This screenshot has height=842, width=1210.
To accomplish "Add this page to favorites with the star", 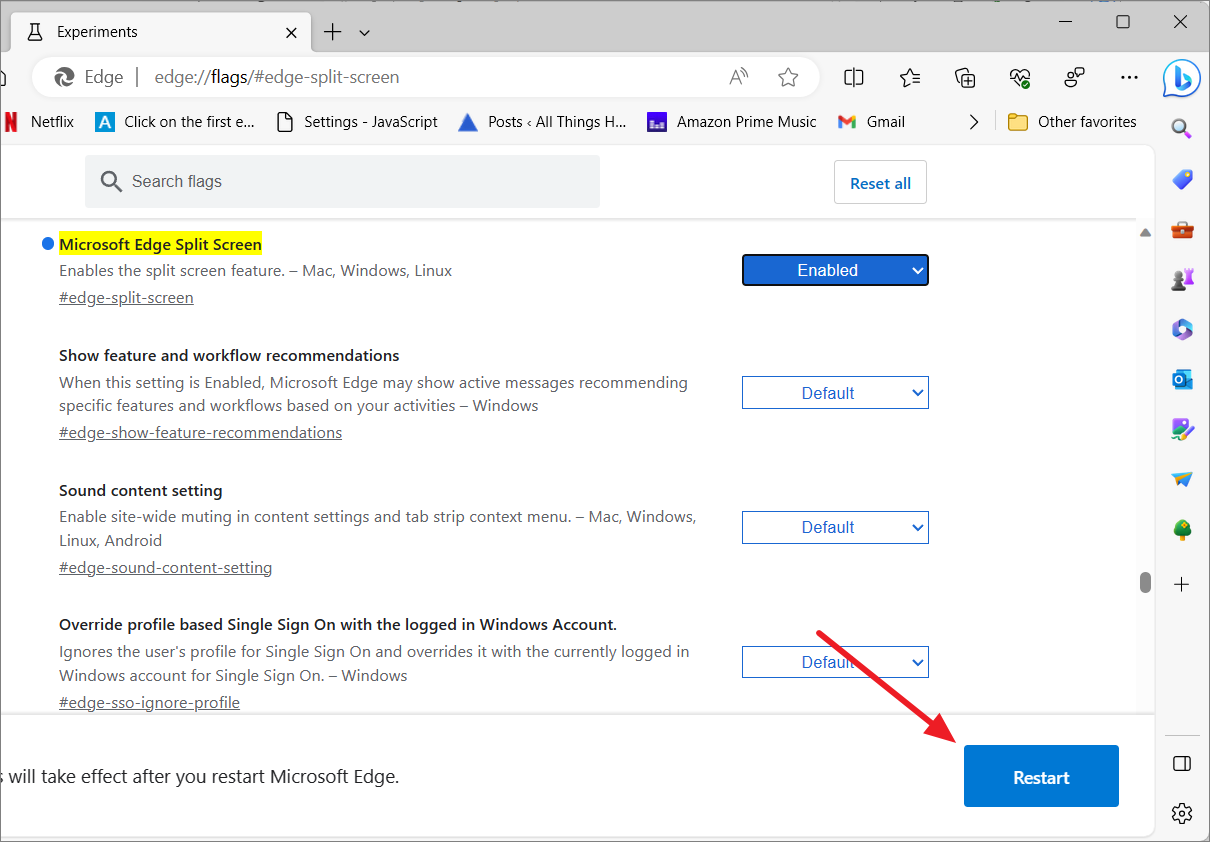I will [x=788, y=76].
